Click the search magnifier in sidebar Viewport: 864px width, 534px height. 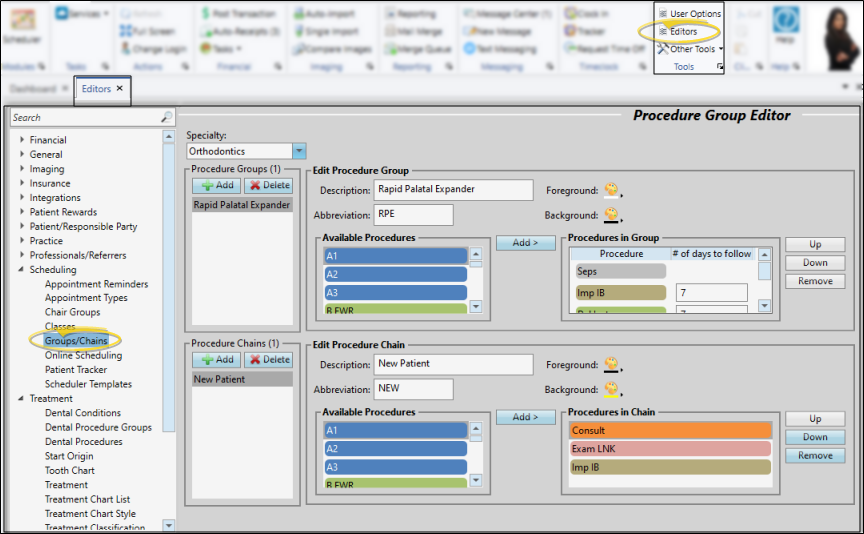pos(166,118)
